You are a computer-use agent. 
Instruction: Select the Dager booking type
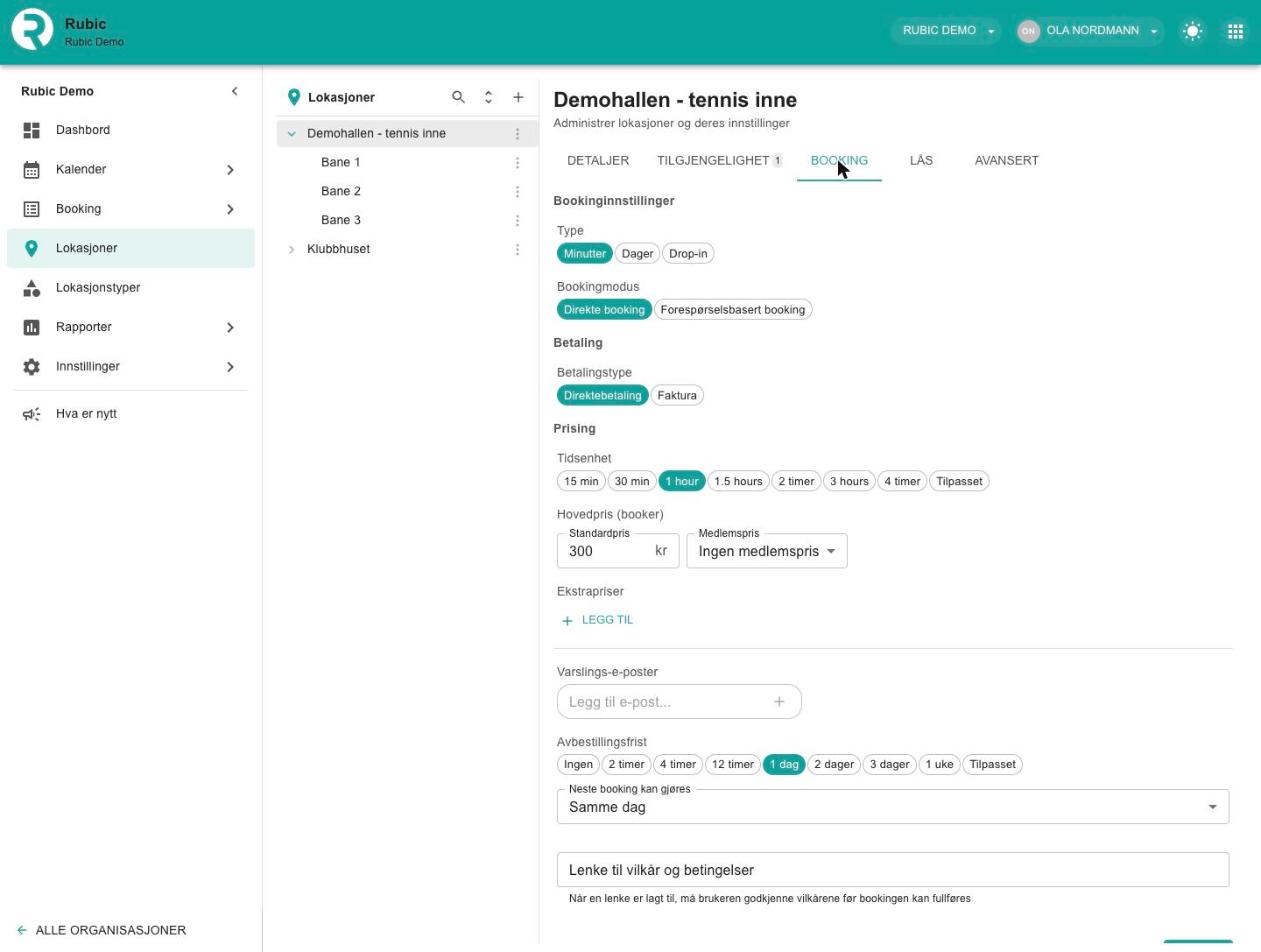click(x=637, y=254)
